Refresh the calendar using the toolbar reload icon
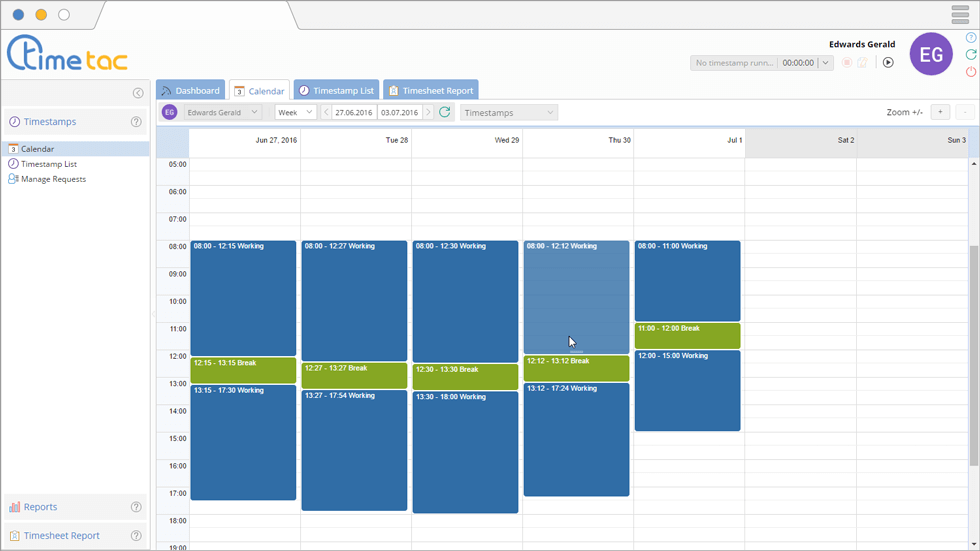980x551 pixels. (445, 112)
